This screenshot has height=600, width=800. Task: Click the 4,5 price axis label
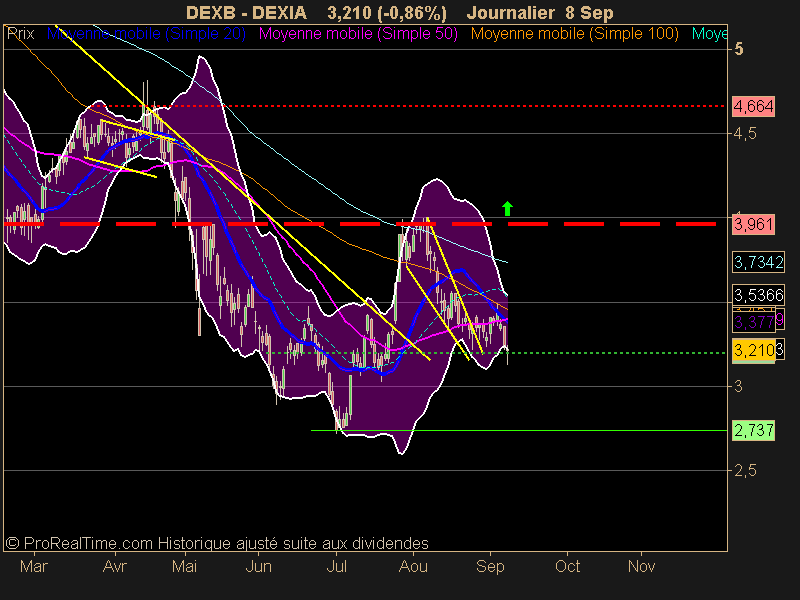coord(745,134)
